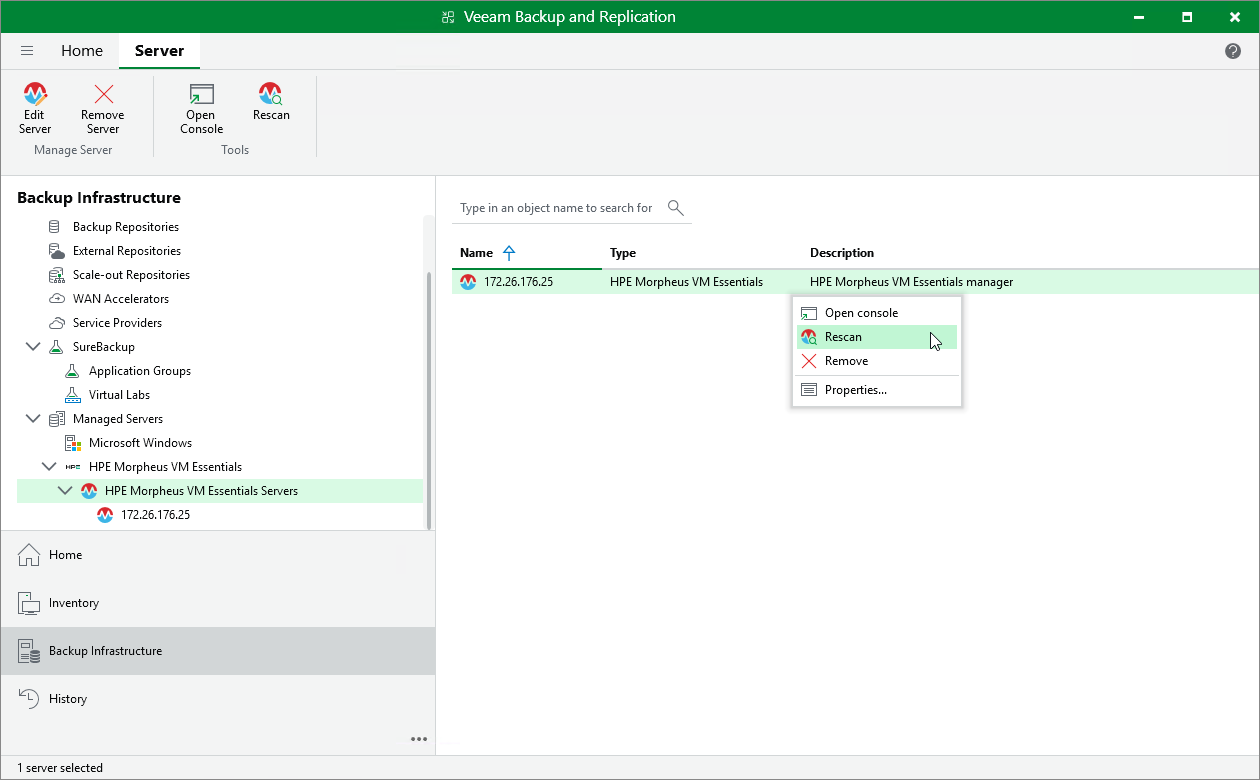Click the Backup Infrastructure view icon
Image resolution: width=1260 pixels, height=780 pixels.
coord(28,651)
